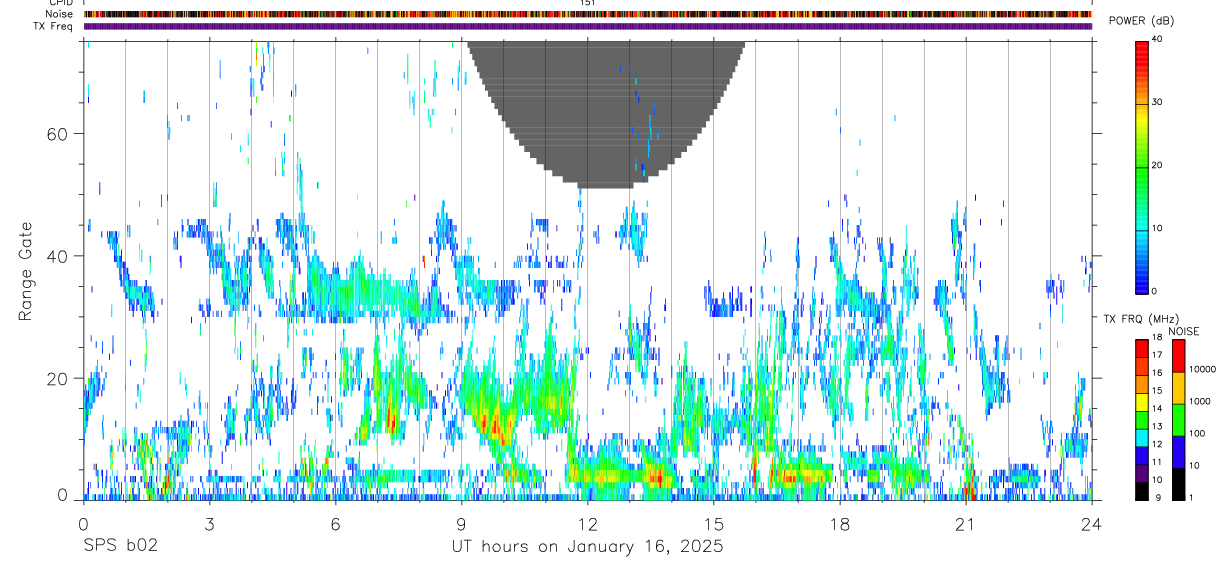Click the multicolored Noise strip above the plot
The image size is (1228, 567).
pos(588,14)
